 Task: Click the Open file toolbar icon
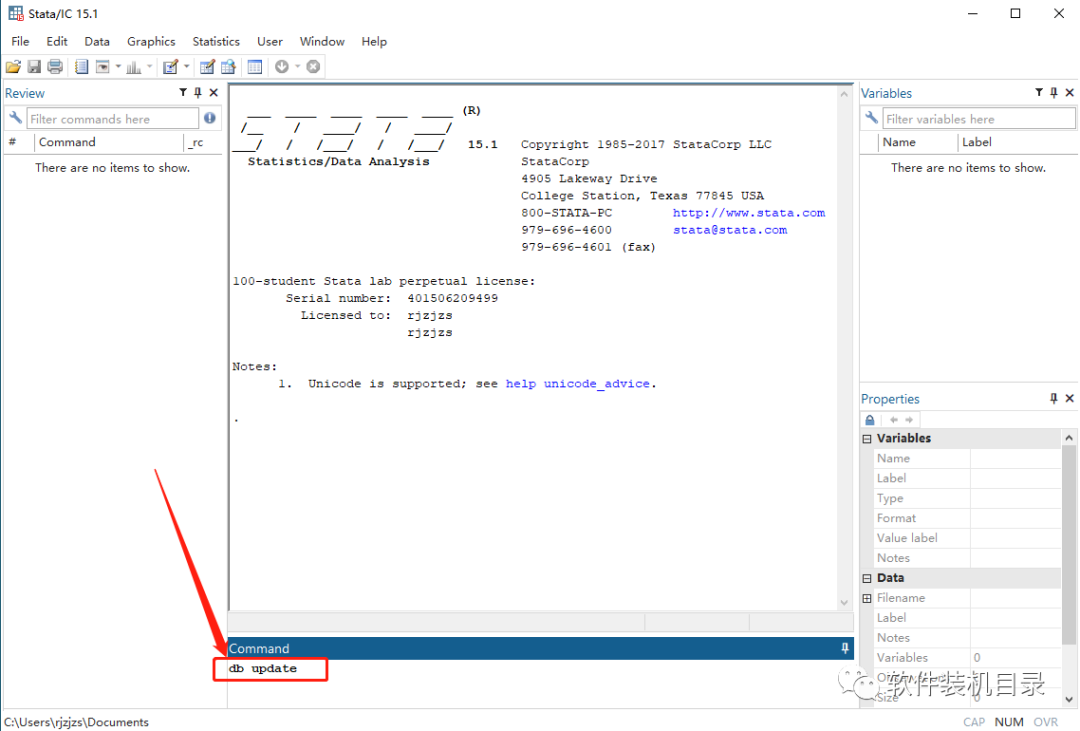pyautogui.click(x=13, y=67)
